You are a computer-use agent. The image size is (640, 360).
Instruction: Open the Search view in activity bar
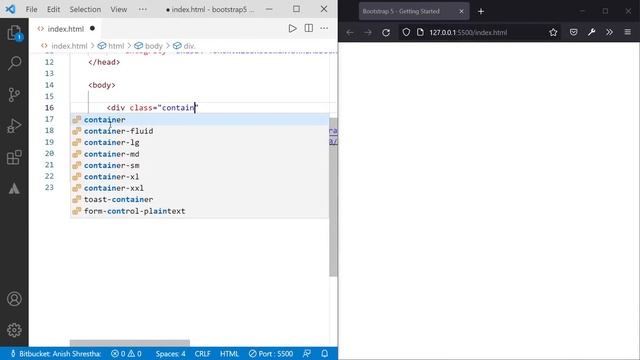(x=14, y=63)
